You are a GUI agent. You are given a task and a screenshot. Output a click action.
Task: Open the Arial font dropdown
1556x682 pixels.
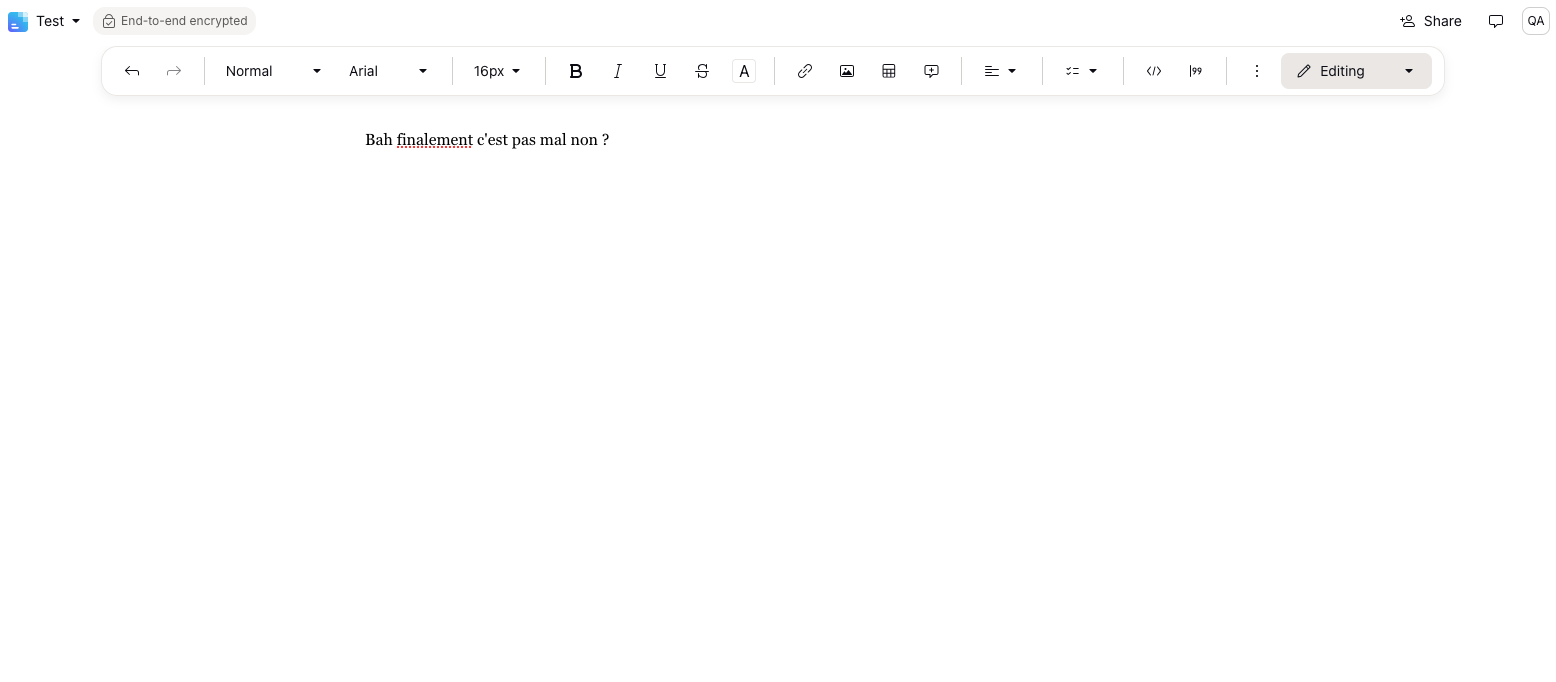388,71
